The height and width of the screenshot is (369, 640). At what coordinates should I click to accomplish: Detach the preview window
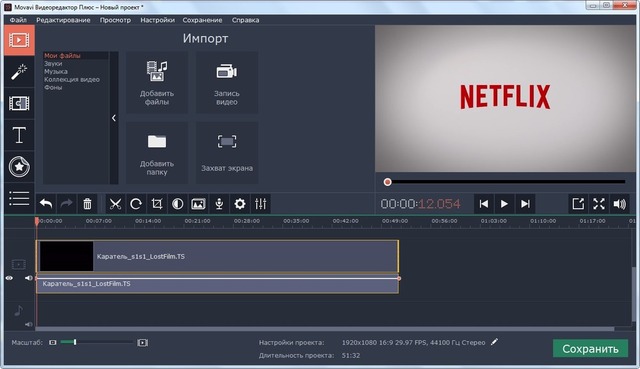coord(578,204)
